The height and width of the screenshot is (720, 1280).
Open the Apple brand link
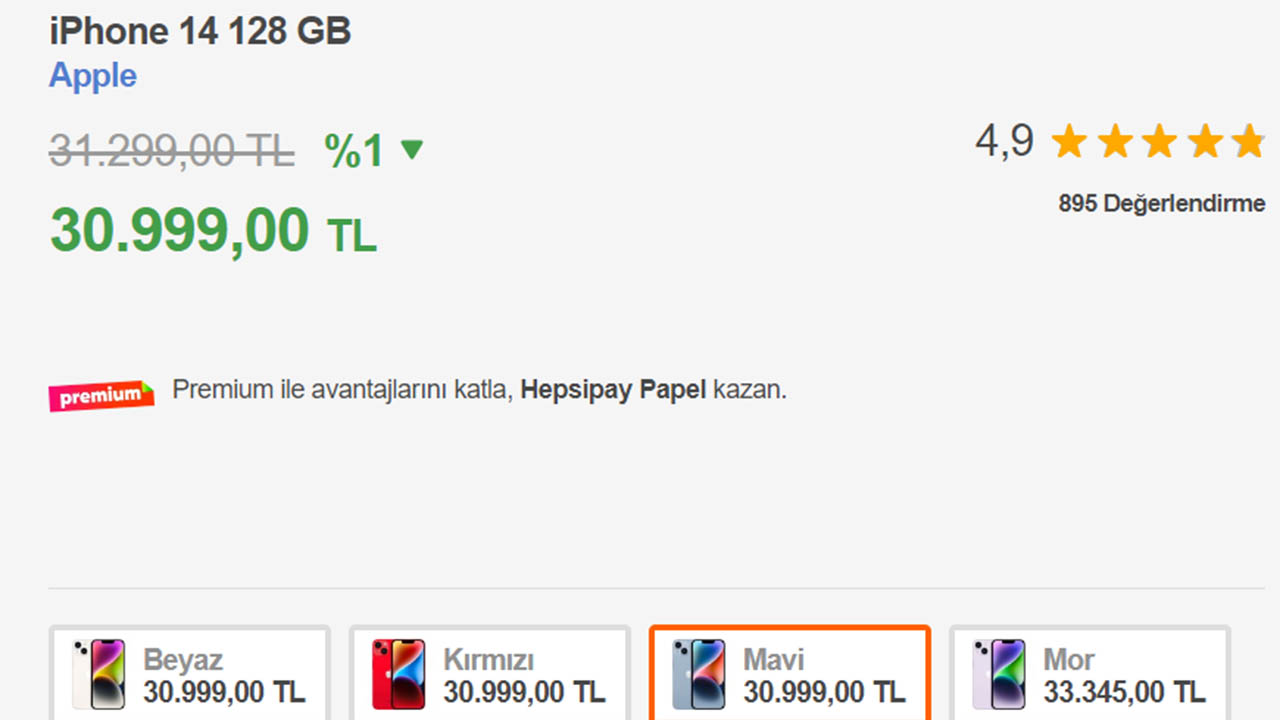[x=93, y=76]
